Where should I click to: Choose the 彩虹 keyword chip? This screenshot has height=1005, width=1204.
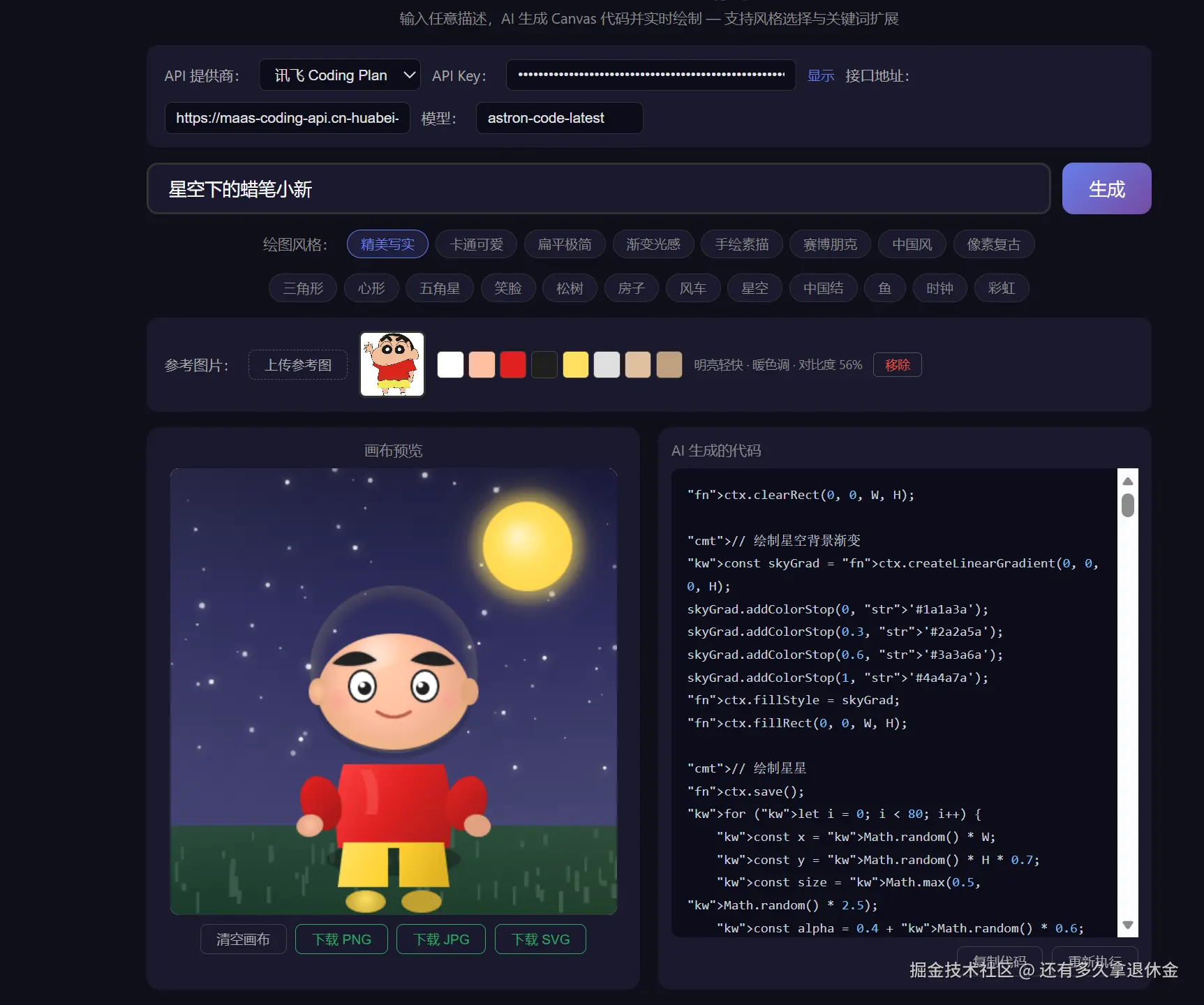tap(1002, 288)
